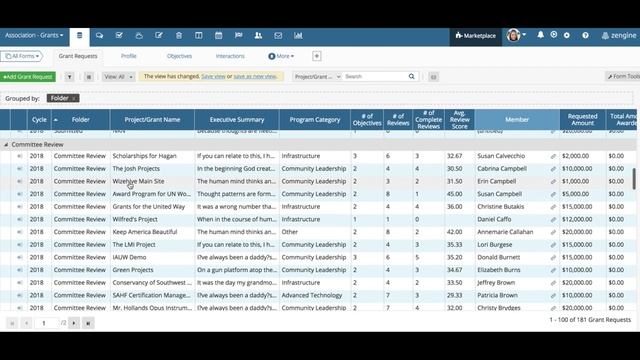
Task: Go to the next page of results
Action: [x=74, y=323]
